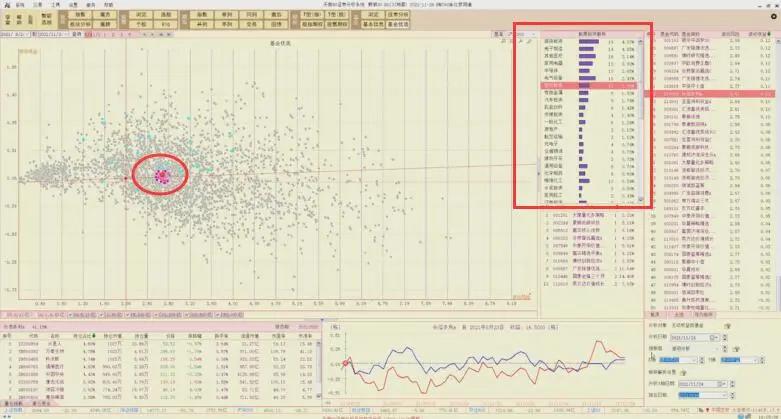Open the 帮助 menu
Image resolution: width=781 pixels, height=419 pixels.
pos(108,4)
